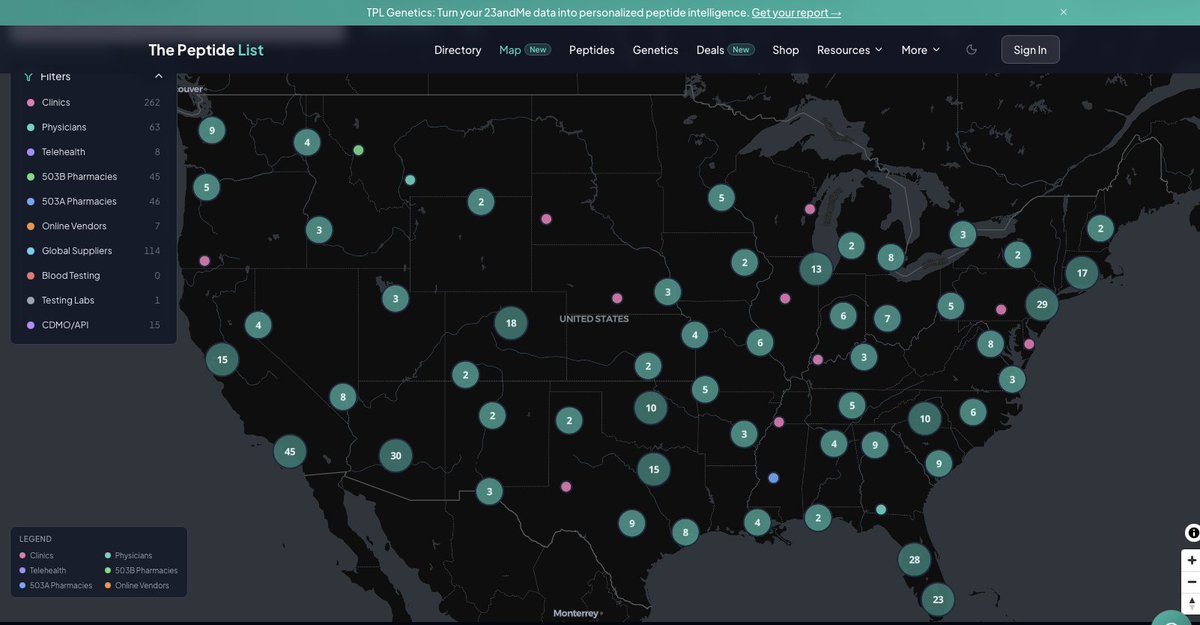The height and width of the screenshot is (625, 1200).
Task: Zoom in on the map
Action: tap(1191, 560)
